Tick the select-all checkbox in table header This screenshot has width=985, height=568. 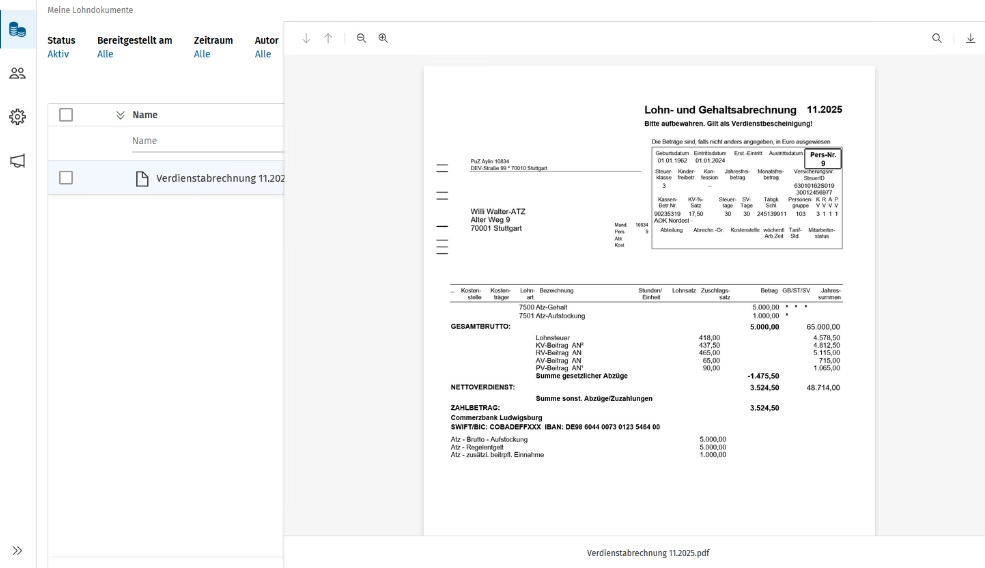point(66,115)
